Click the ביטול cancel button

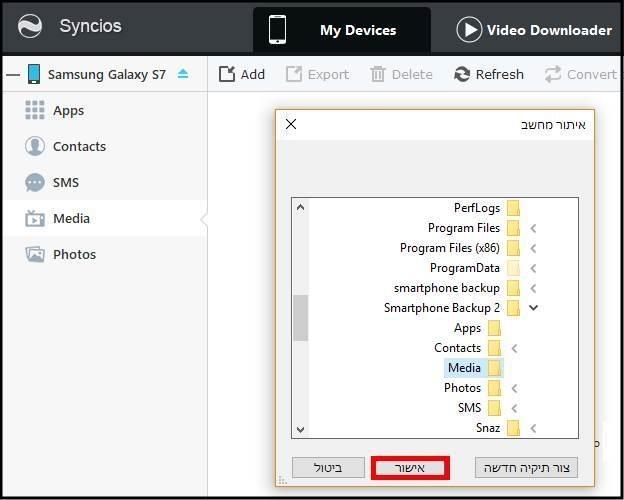(x=328, y=468)
